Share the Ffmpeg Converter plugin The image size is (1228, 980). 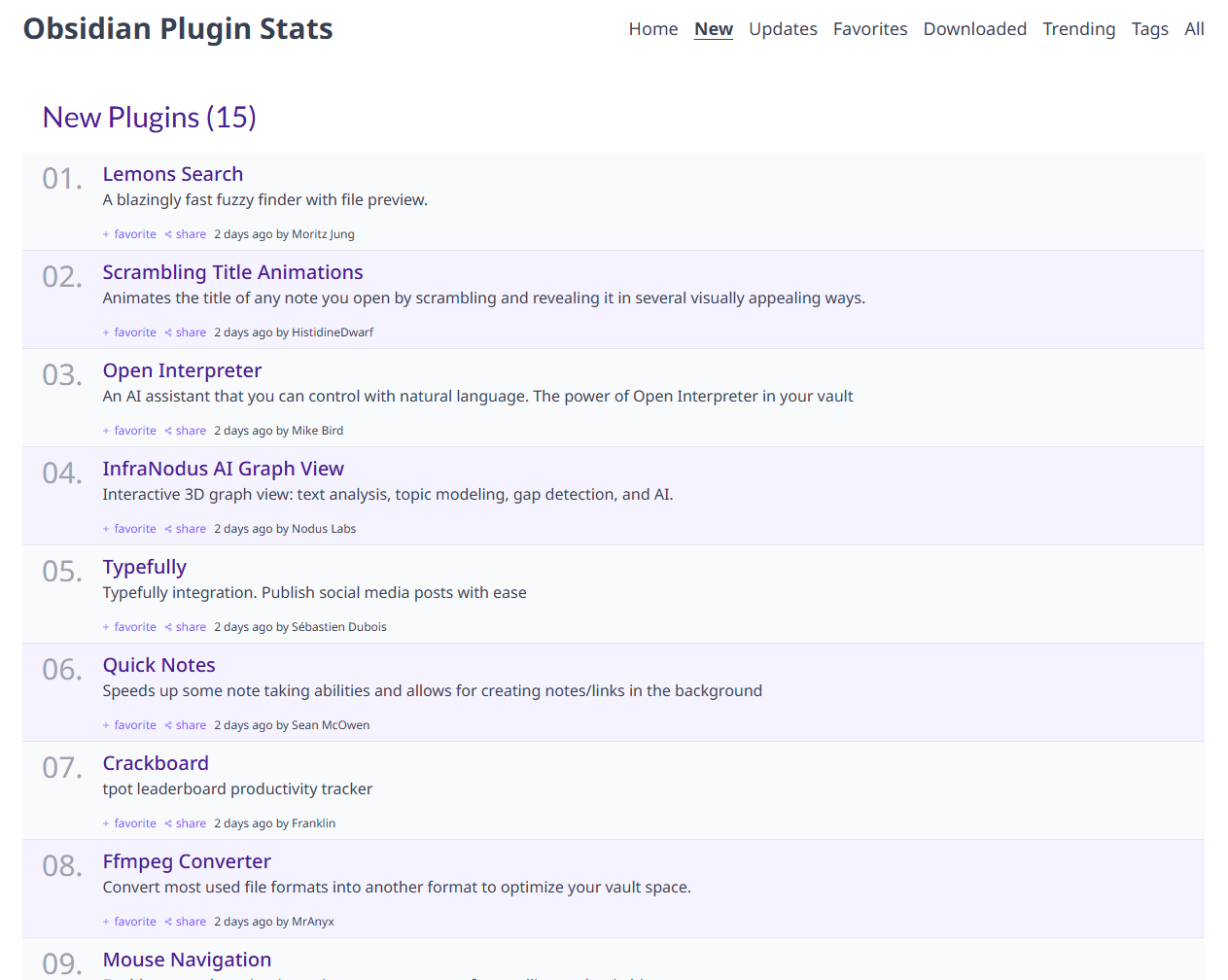coord(185,922)
